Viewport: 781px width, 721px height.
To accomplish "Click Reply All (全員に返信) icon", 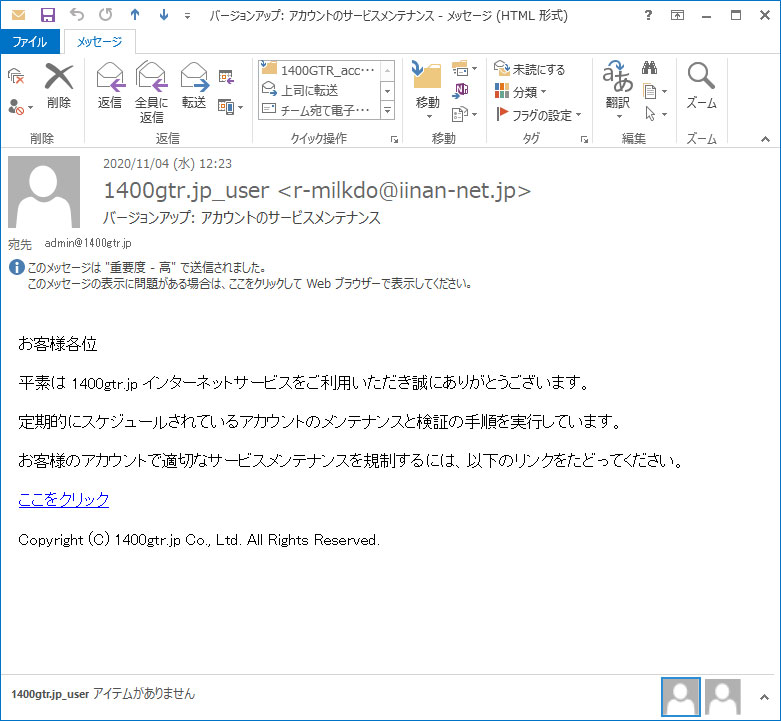I will click(x=151, y=90).
